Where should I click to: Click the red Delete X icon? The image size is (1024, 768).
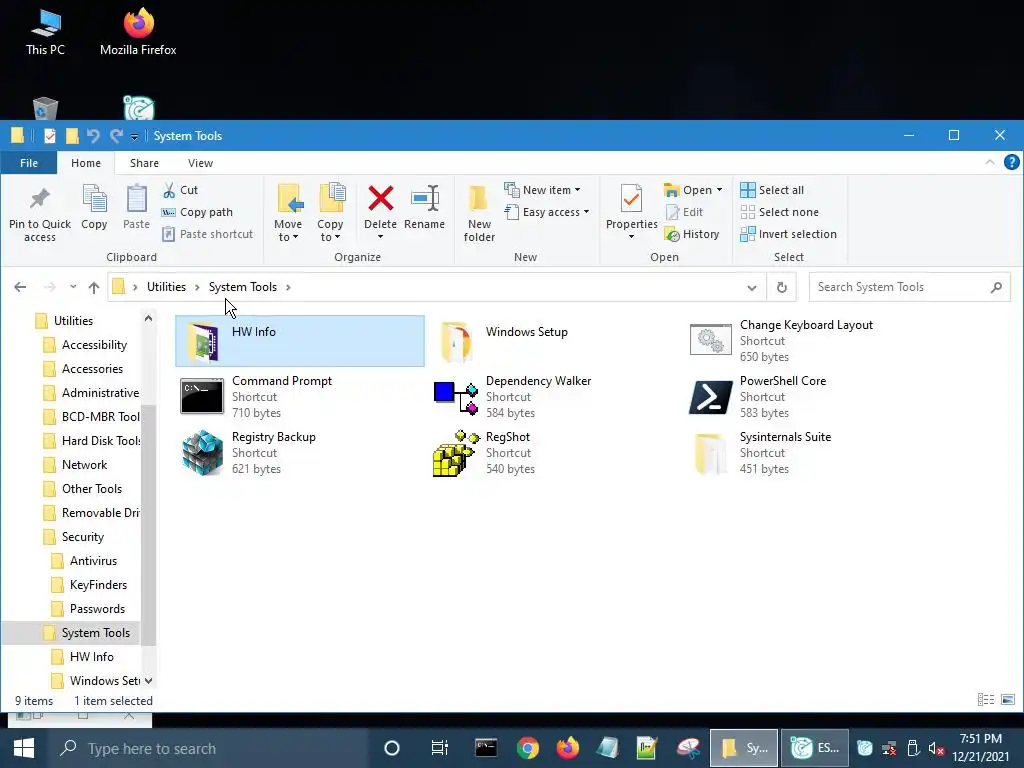(x=380, y=199)
